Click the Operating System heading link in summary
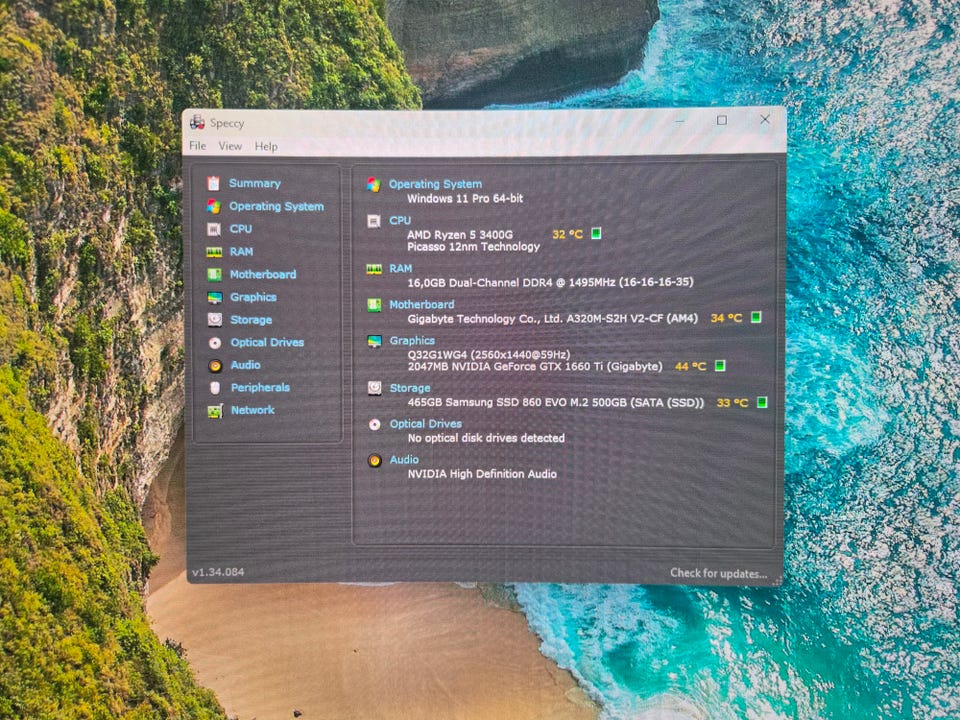 [435, 184]
